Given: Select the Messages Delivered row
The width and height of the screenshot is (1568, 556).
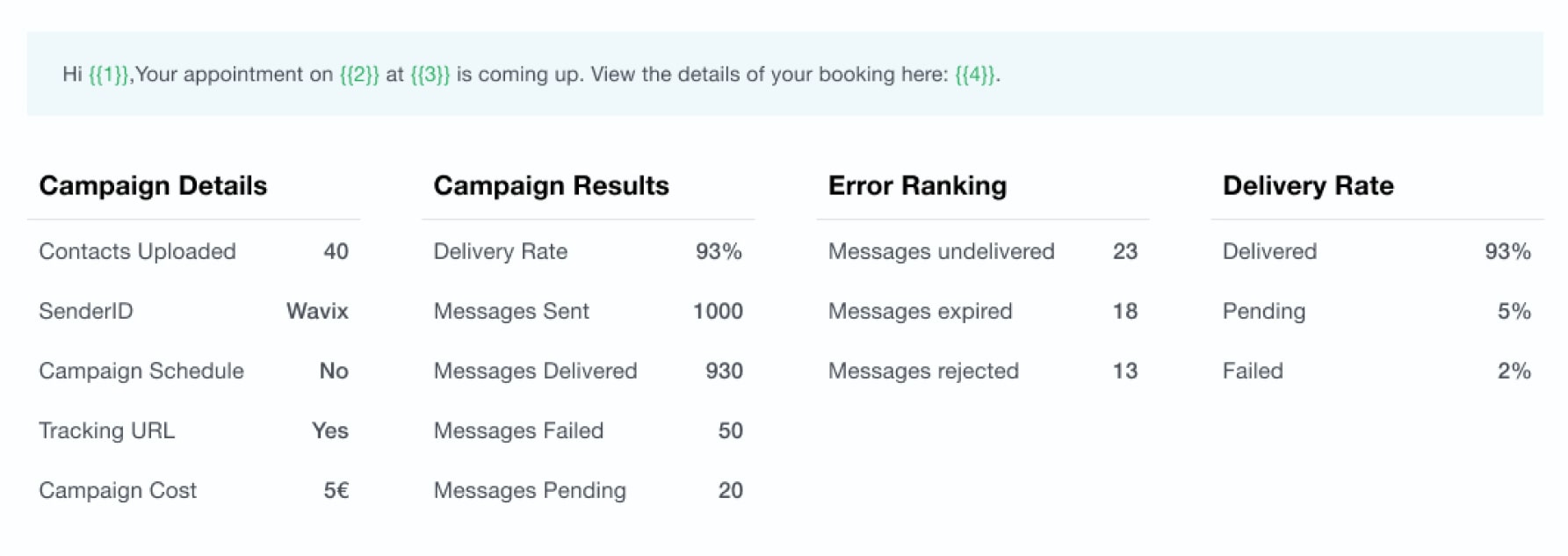Looking at the screenshot, I should click(588, 371).
